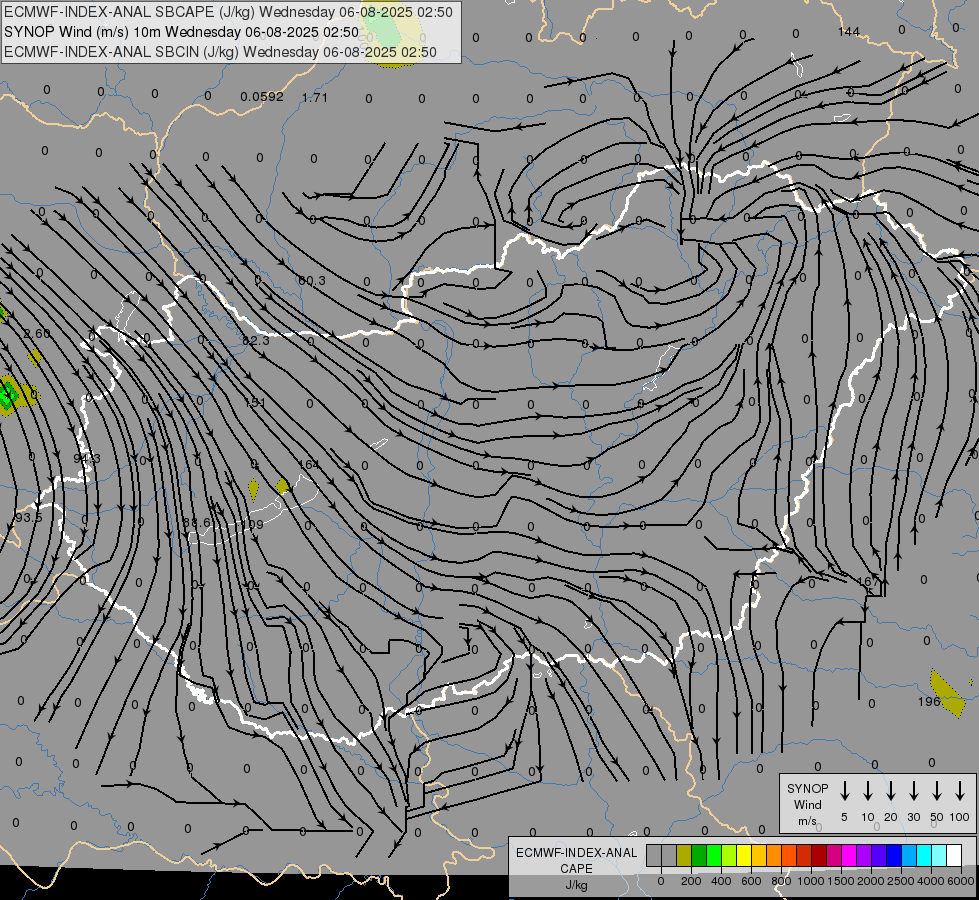Click the 94.3 value on the map
The height and width of the screenshot is (900, 979).
[x=87, y=458]
